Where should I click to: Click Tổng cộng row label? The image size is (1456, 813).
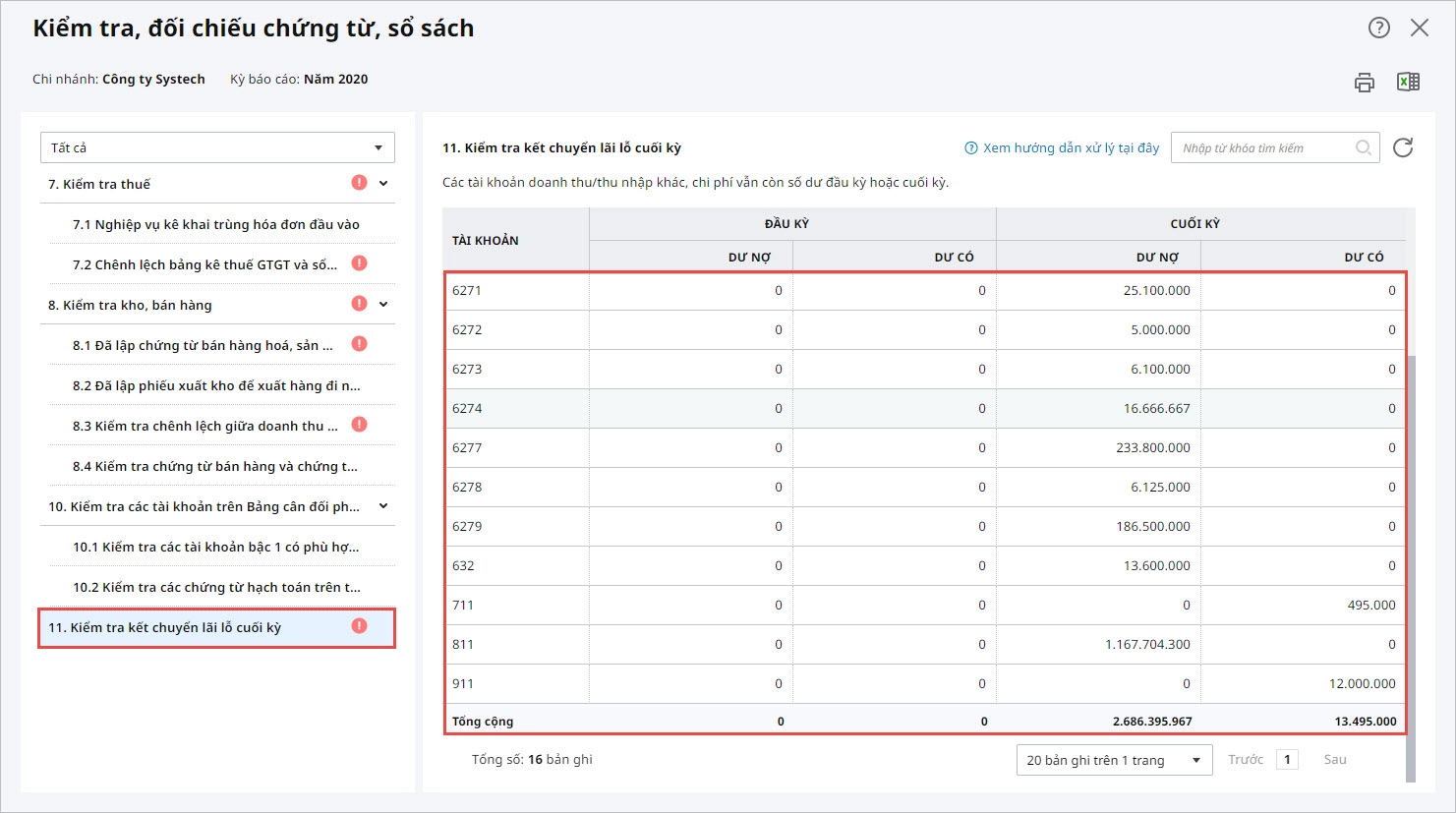tap(483, 721)
